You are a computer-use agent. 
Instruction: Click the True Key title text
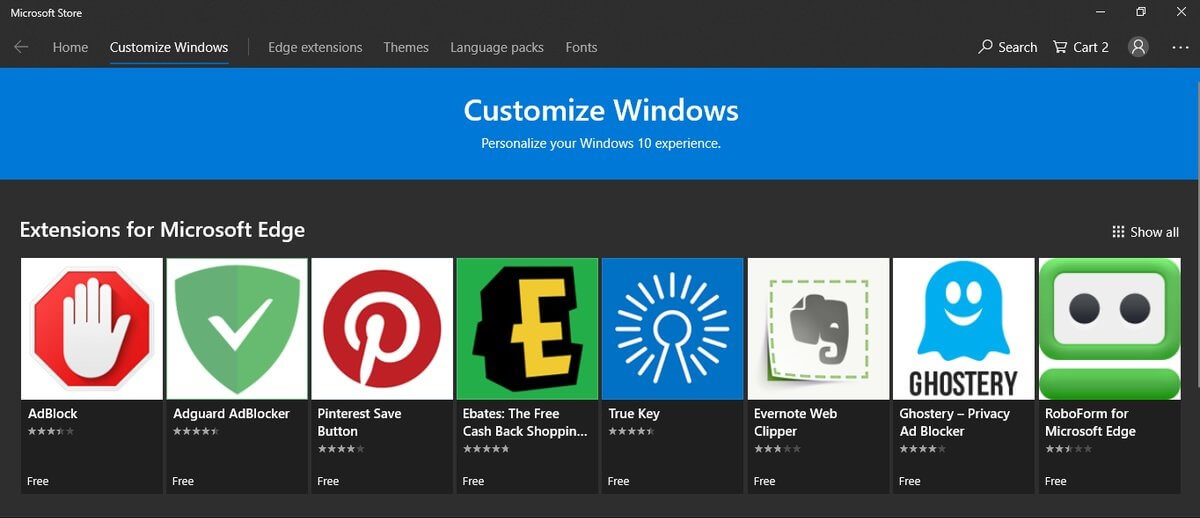(634, 413)
